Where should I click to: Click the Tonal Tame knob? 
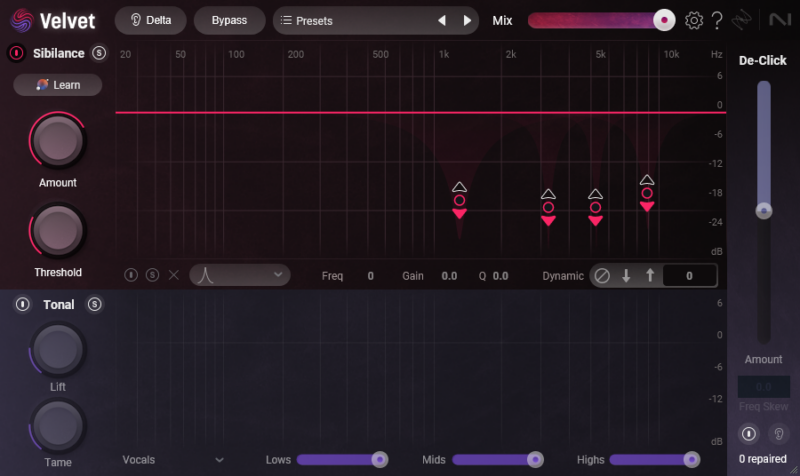pos(57,427)
